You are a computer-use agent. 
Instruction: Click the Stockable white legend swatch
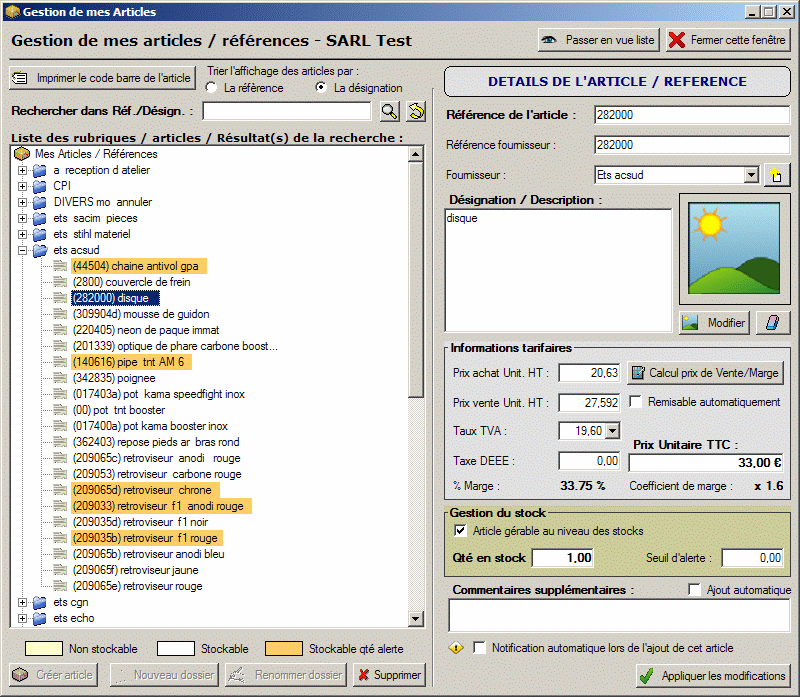coord(176,649)
